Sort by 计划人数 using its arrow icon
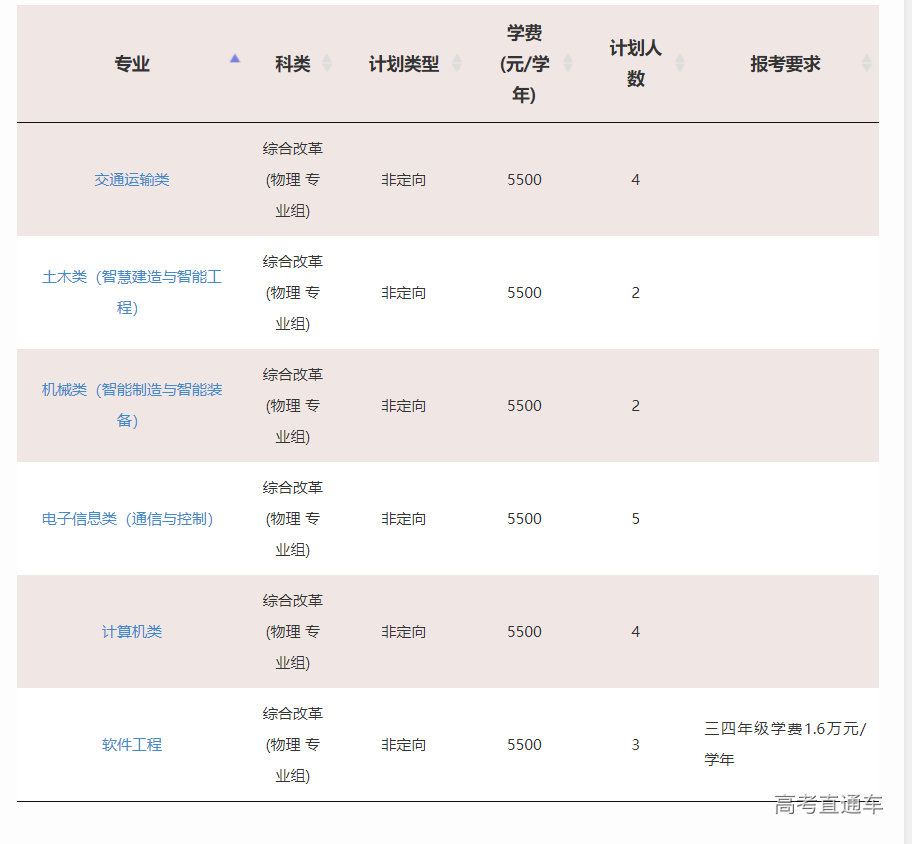912x844 pixels. 680,64
